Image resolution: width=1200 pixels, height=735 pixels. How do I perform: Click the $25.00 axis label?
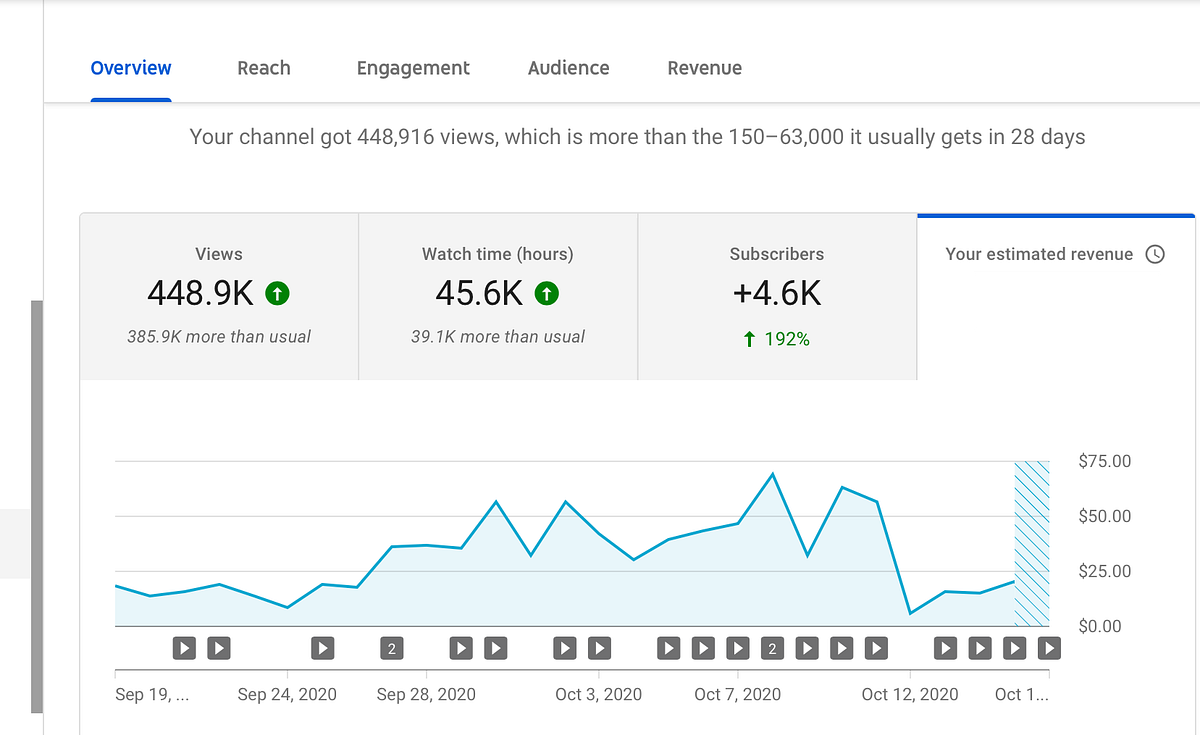[x=1105, y=571]
